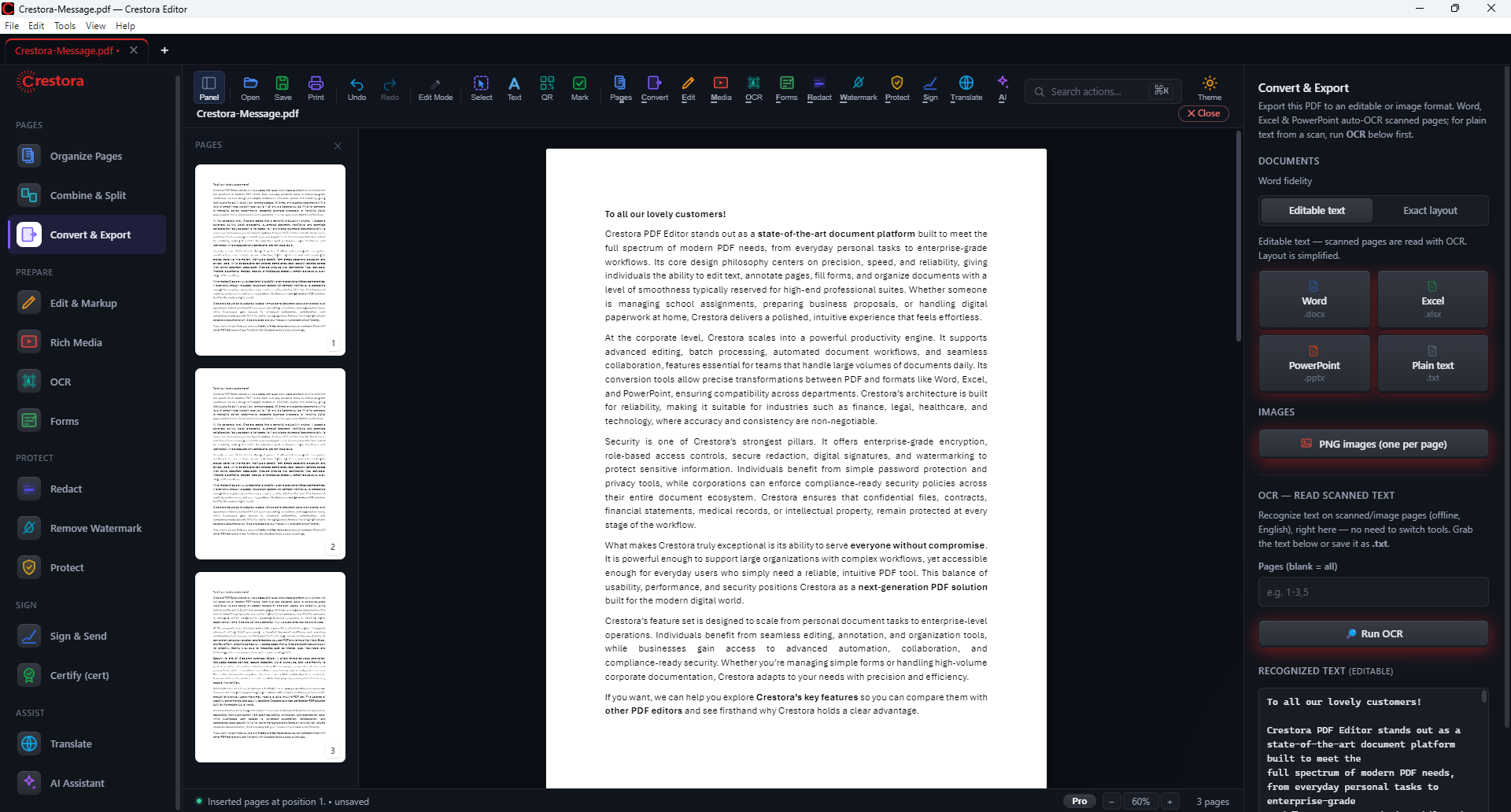Export to Excel .xlsx
Image resolution: width=1511 pixels, height=812 pixels.
pyautogui.click(x=1432, y=299)
